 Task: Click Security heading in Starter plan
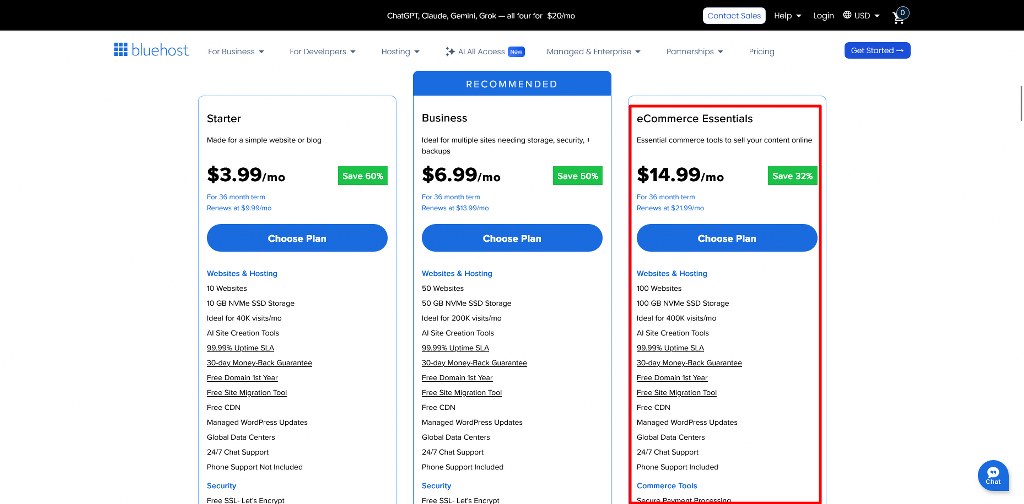pos(221,486)
